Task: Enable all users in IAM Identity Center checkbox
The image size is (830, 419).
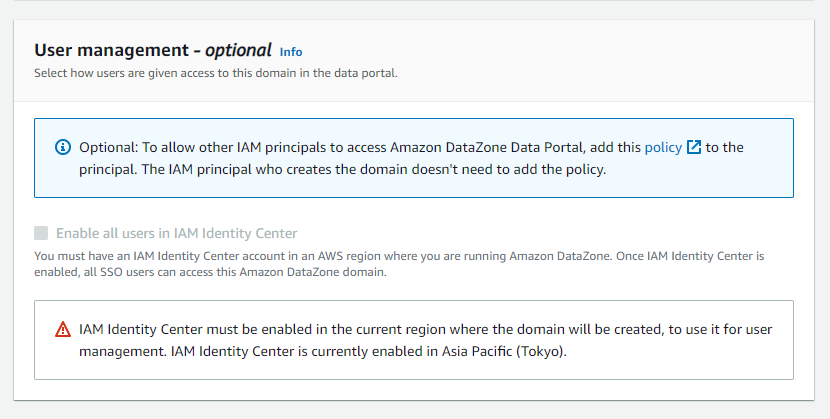Action: [x=41, y=233]
